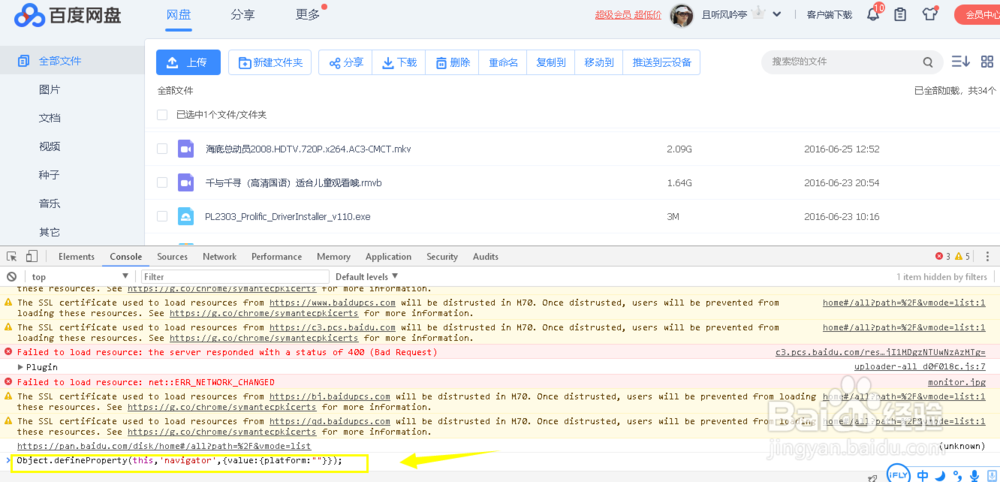Select 文档 in the sidebar

click(49, 118)
